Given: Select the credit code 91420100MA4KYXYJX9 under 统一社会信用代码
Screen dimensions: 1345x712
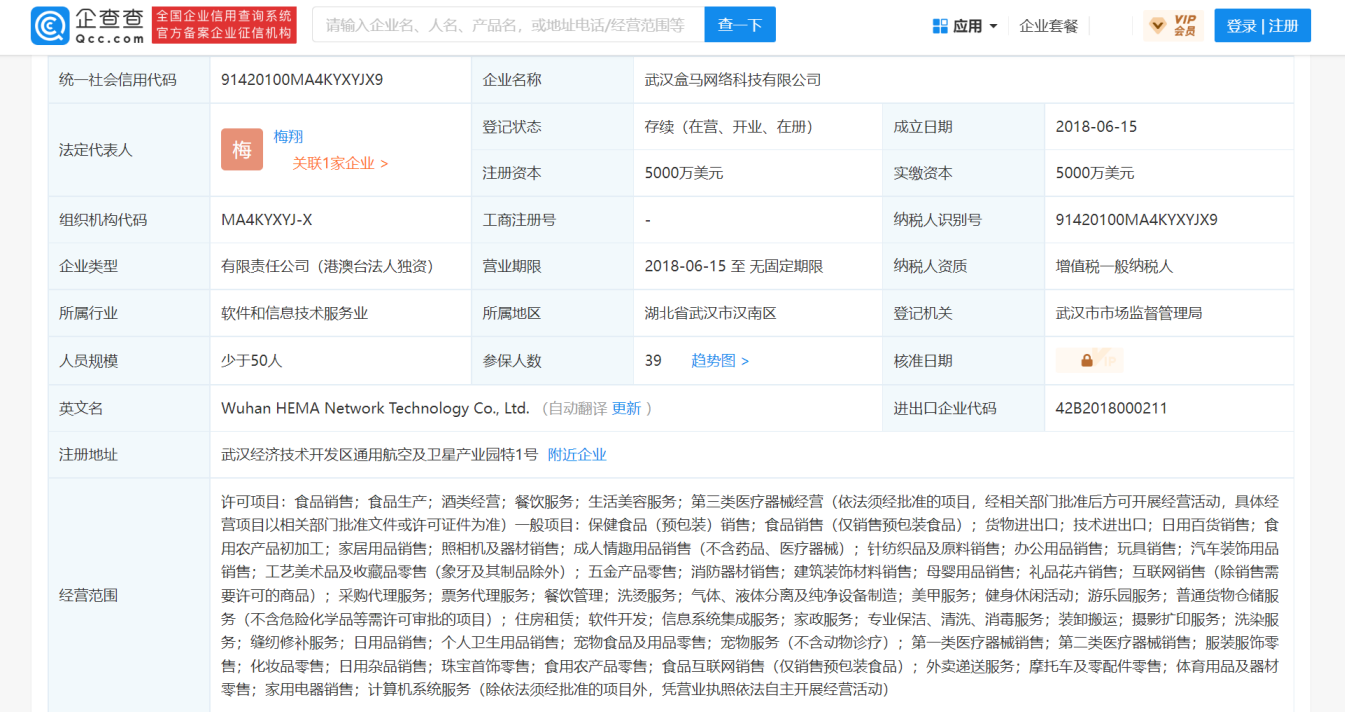Looking at the screenshot, I should tap(302, 79).
